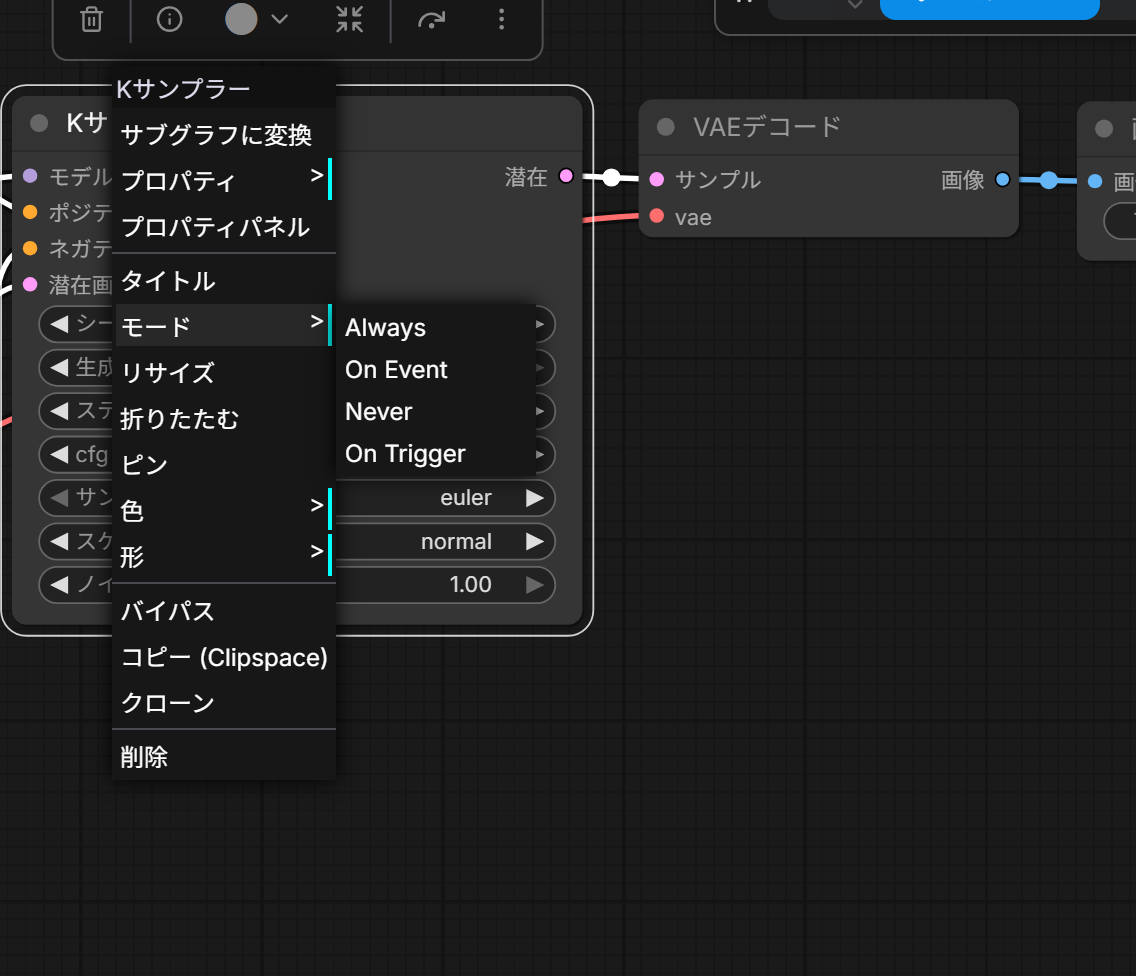Click right arrow on 1.00 denoise widget
The height and width of the screenshot is (976, 1136).
tap(535, 585)
